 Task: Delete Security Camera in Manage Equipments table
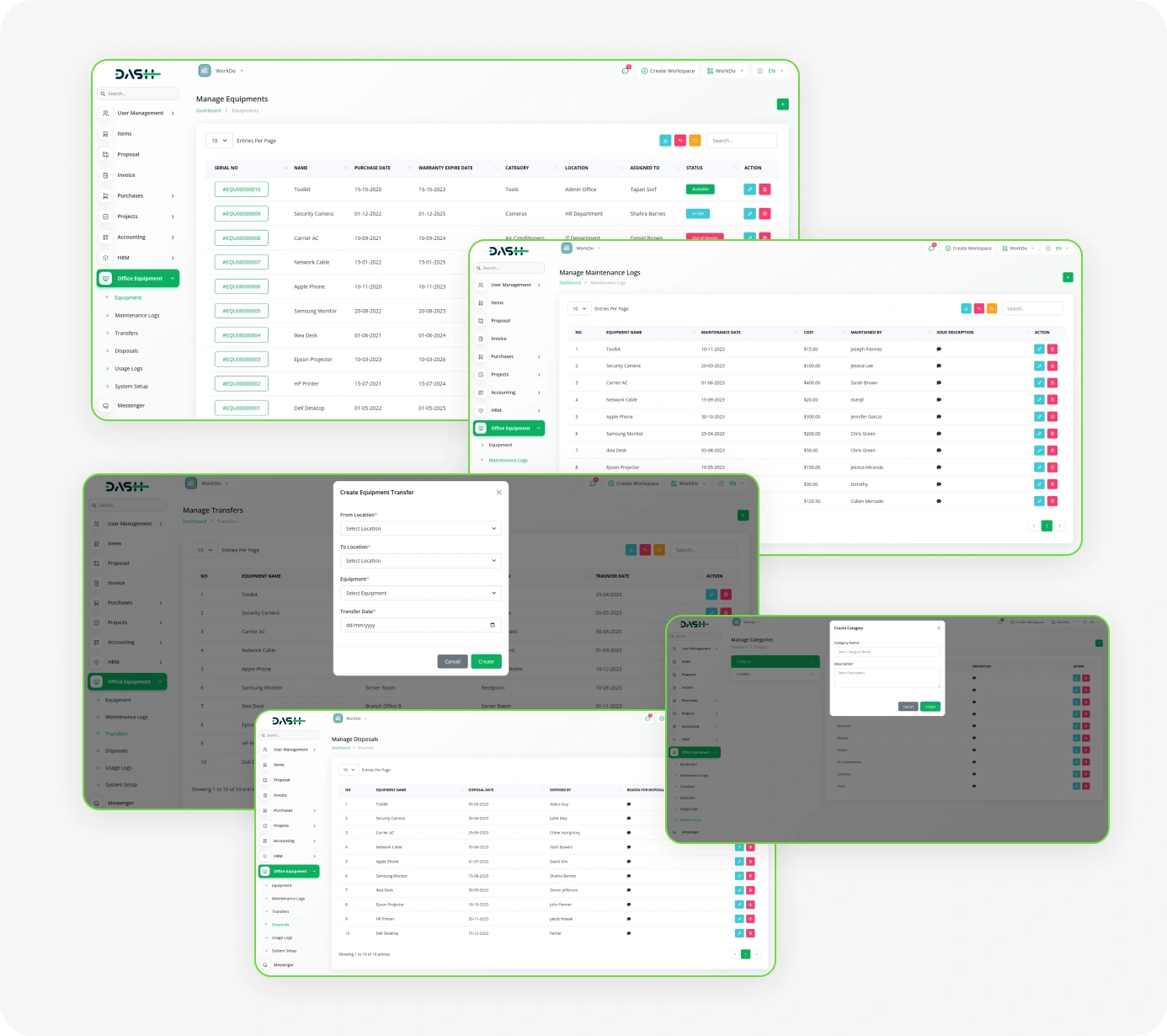click(765, 214)
